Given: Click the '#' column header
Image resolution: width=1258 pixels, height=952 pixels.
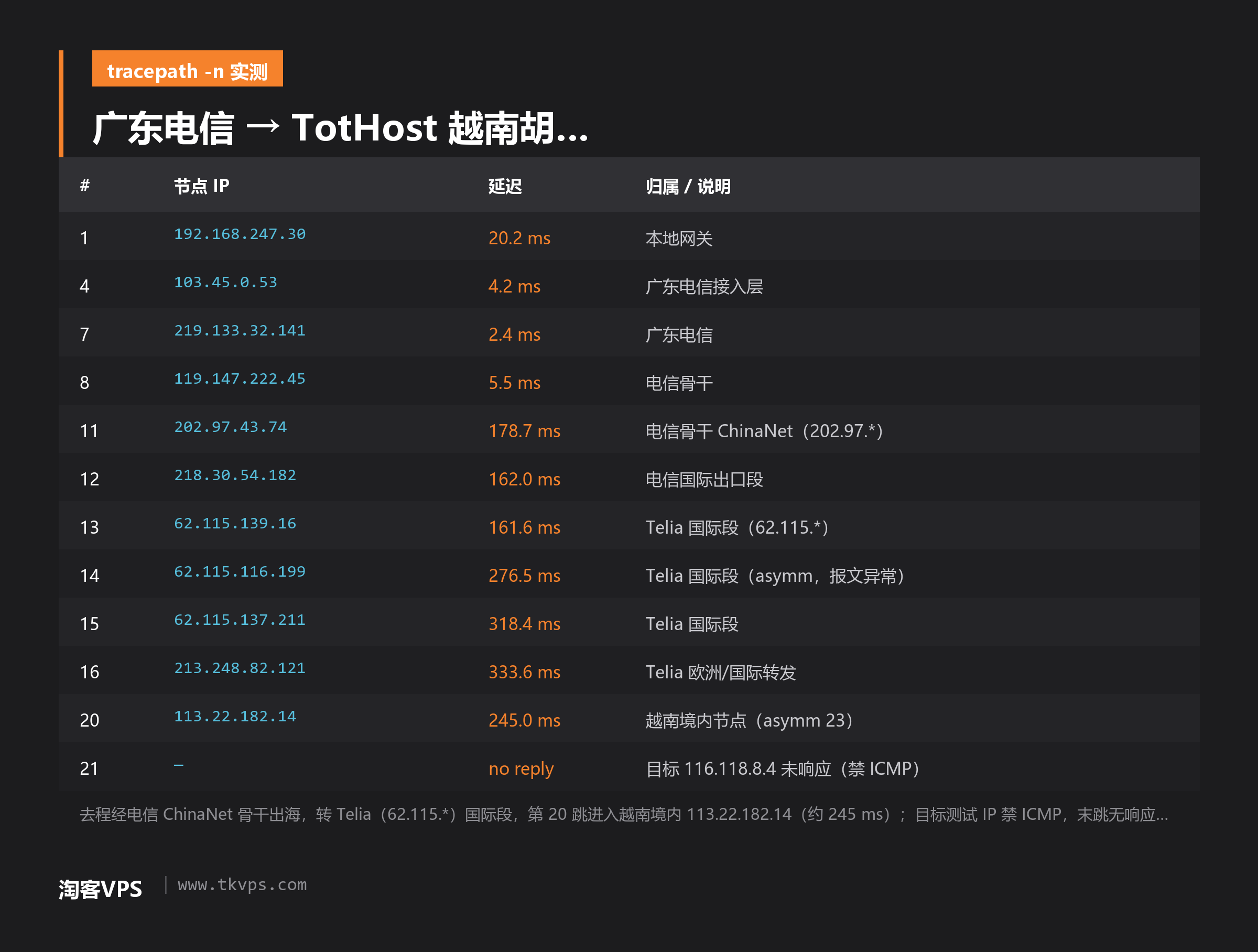Looking at the screenshot, I should (85, 185).
